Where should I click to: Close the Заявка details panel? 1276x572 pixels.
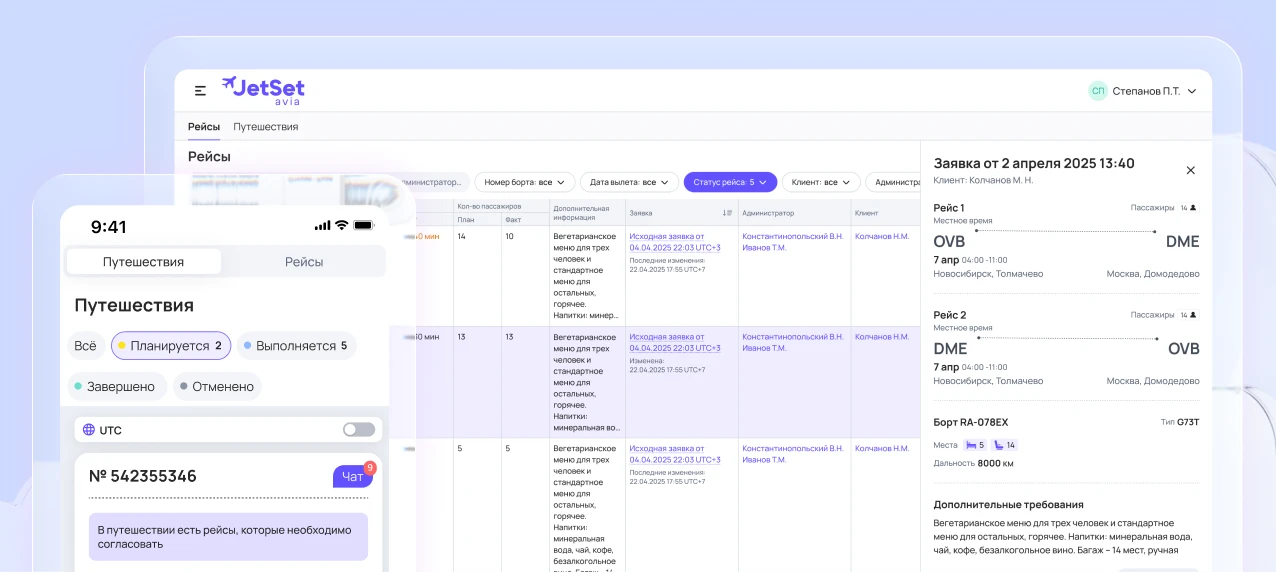(x=1190, y=171)
